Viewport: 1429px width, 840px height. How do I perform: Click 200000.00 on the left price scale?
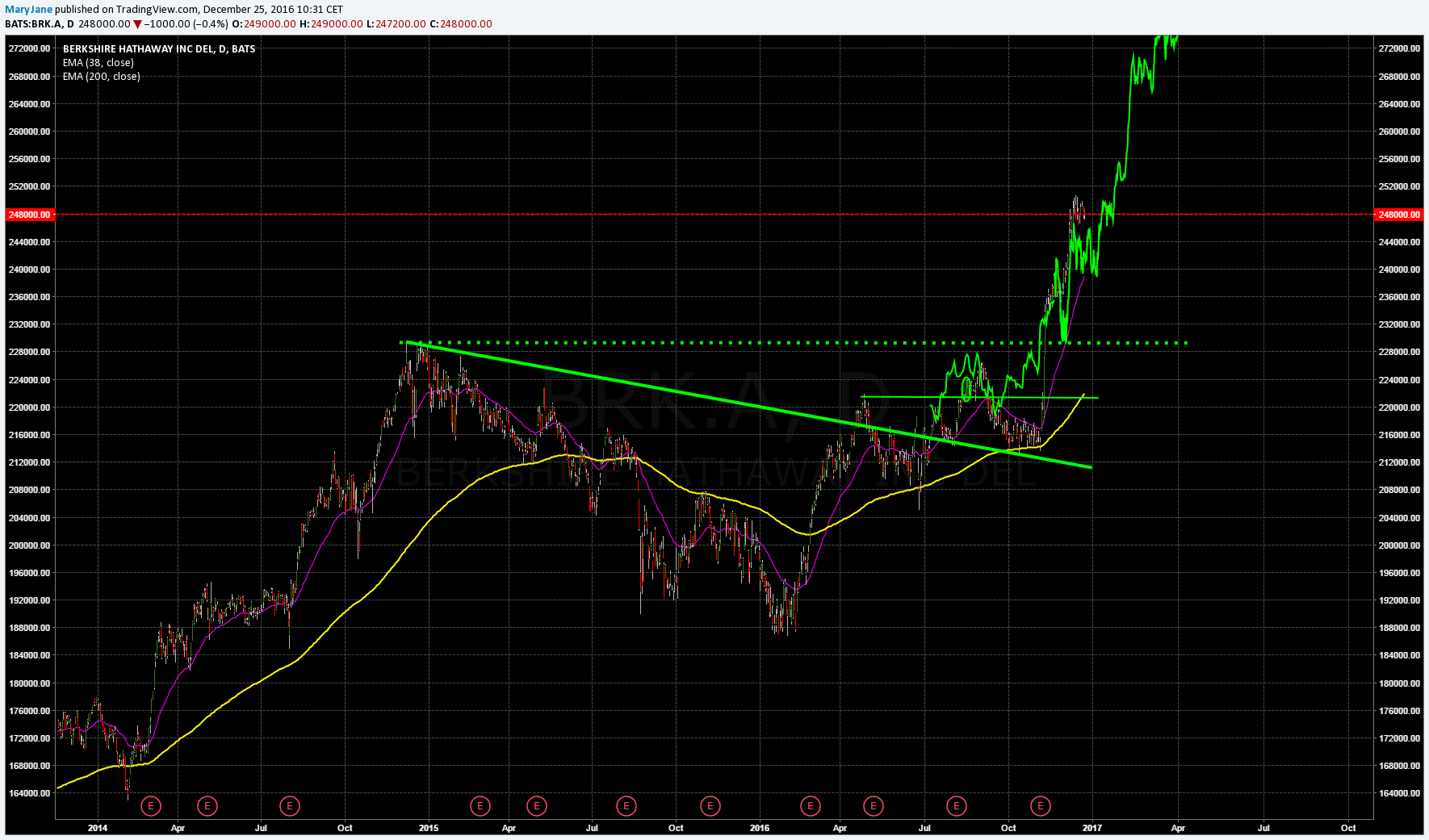coord(30,545)
